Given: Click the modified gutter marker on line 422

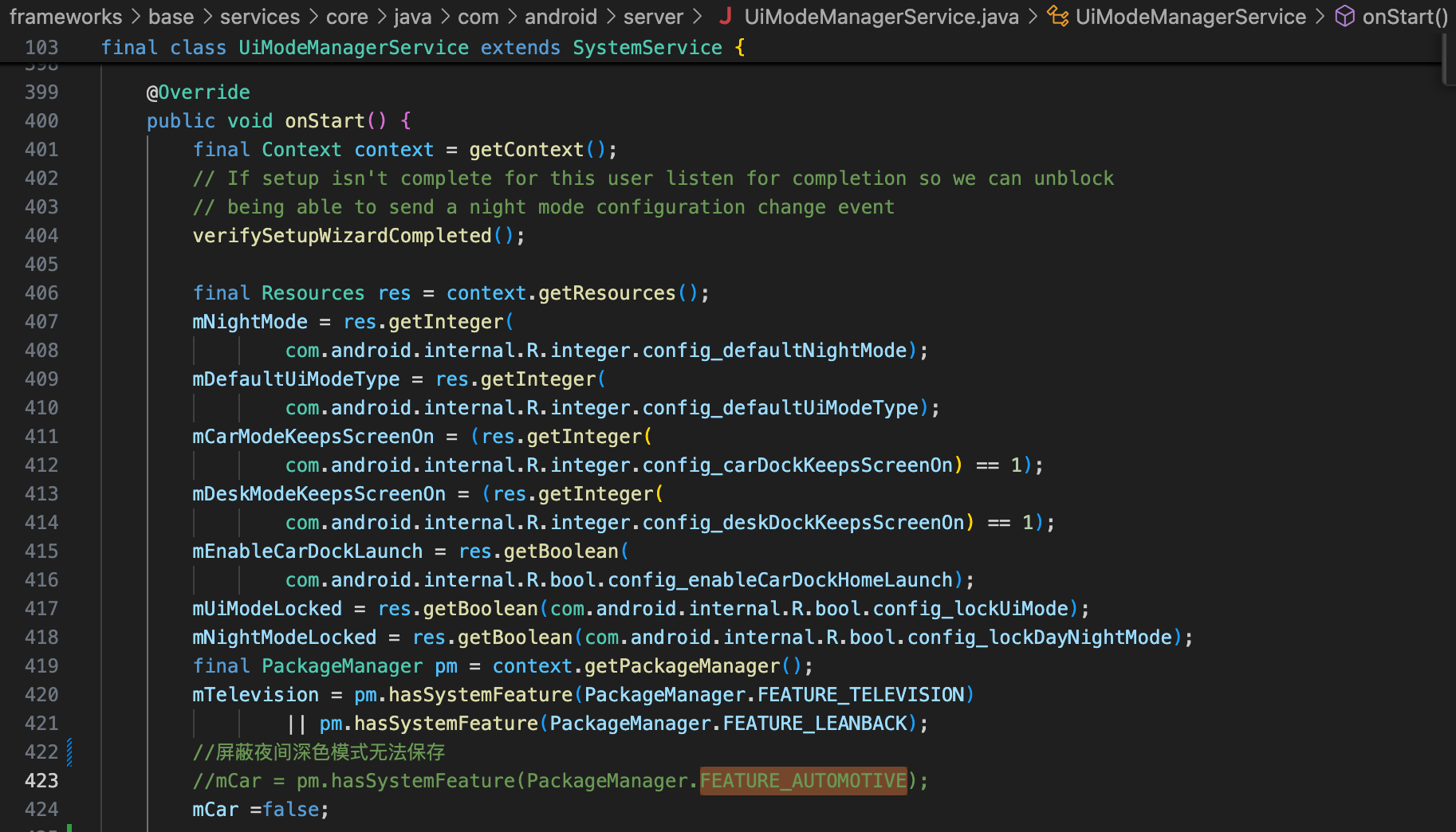Looking at the screenshot, I should (x=69, y=752).
